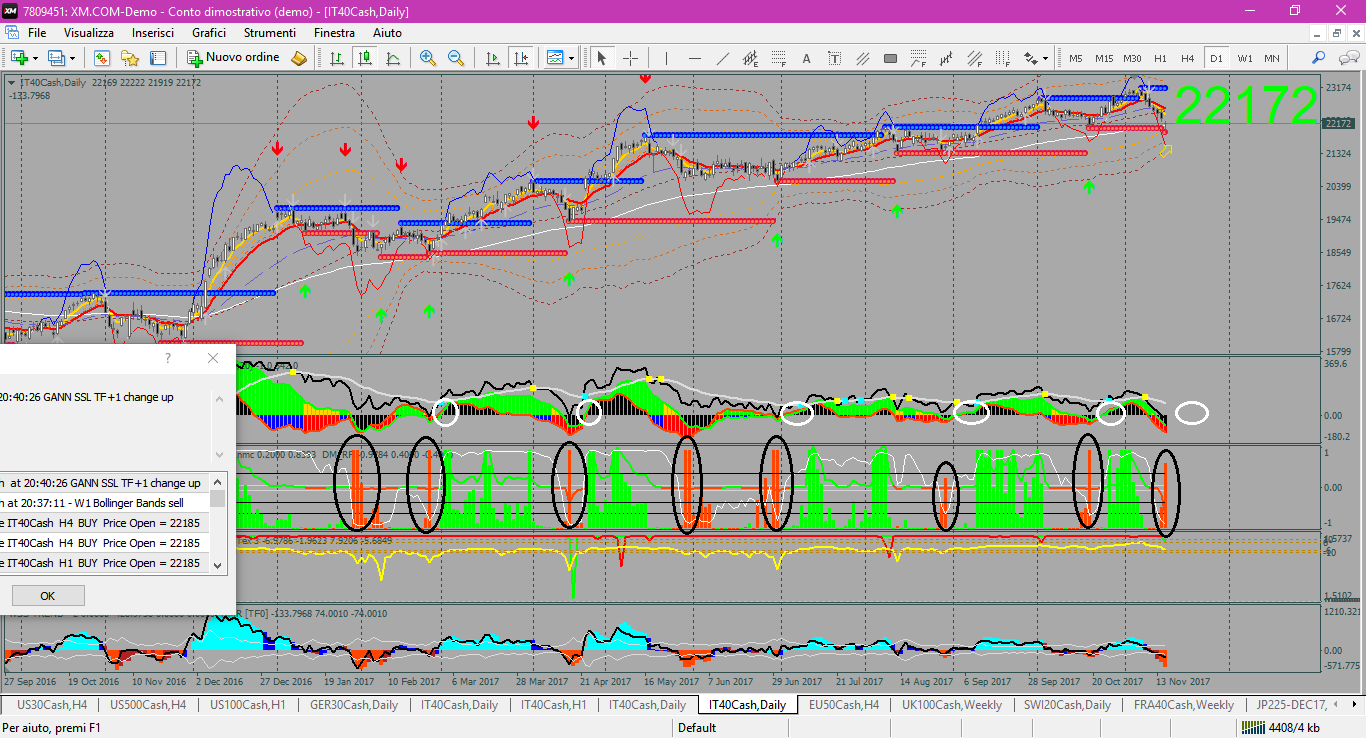The image size is (1366, 738).
Task: Insert arrows symbol tool
Action: [x=1029, y=58]
